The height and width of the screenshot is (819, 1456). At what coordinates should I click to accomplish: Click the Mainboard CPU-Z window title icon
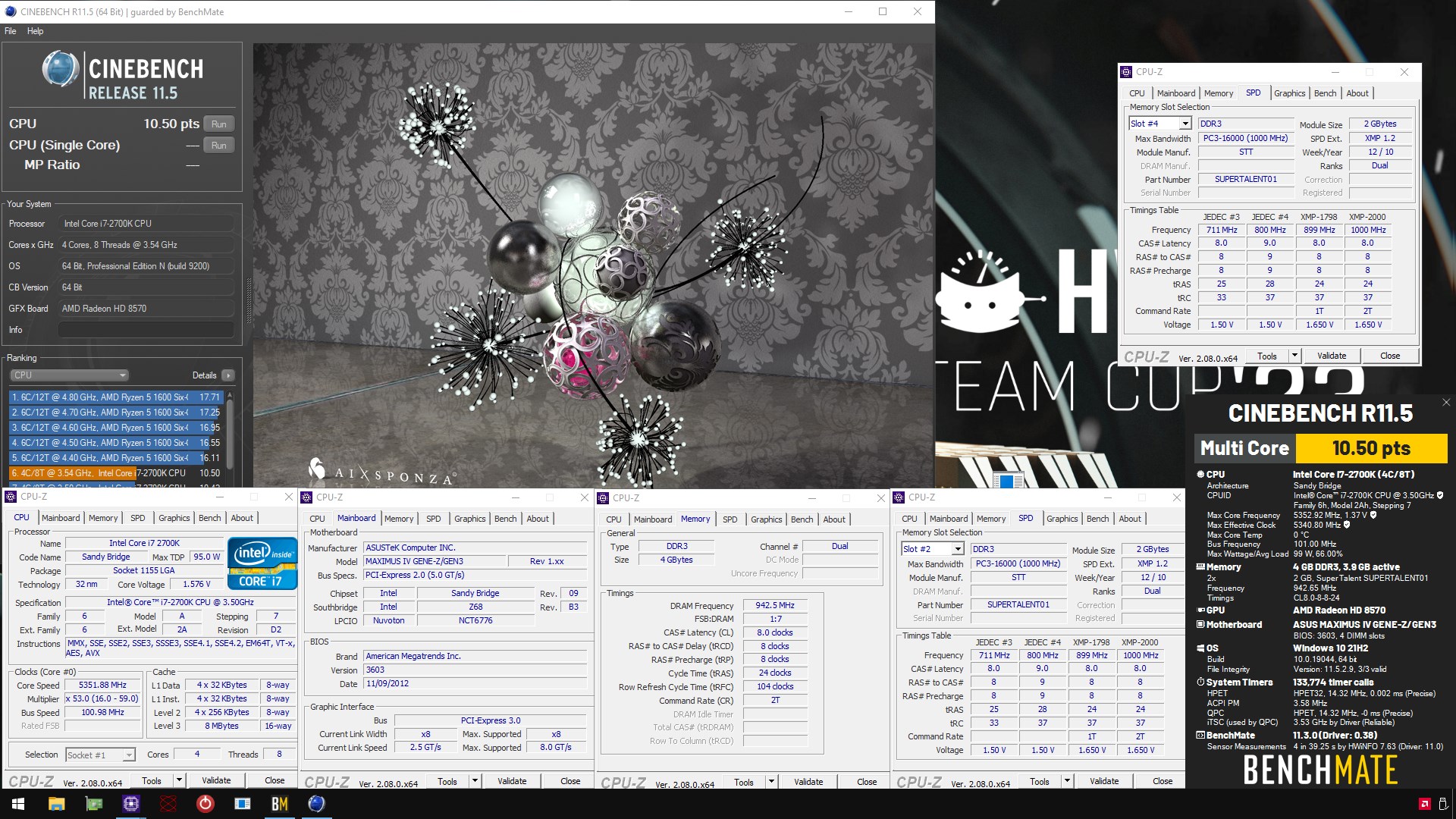[307, 497]
